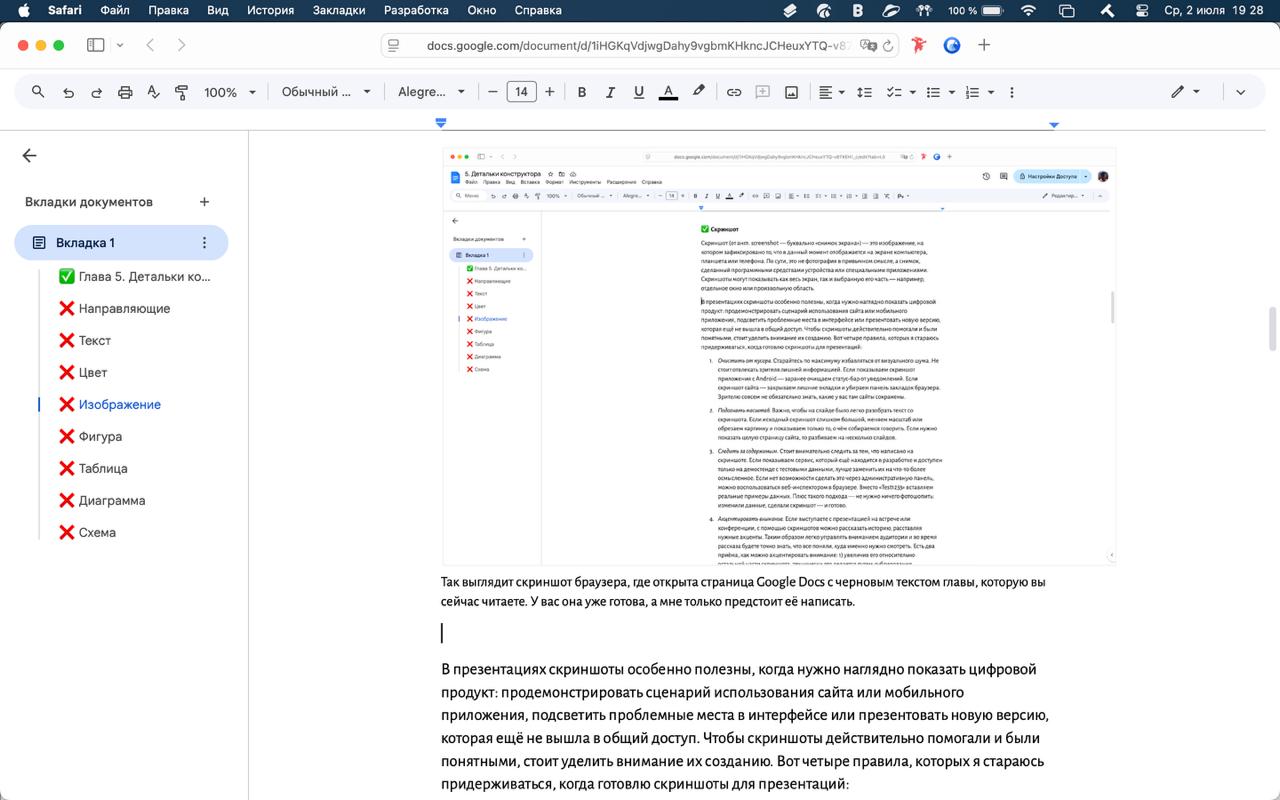
Task: Insert a link with chain icon
Action: pos(734,92)
